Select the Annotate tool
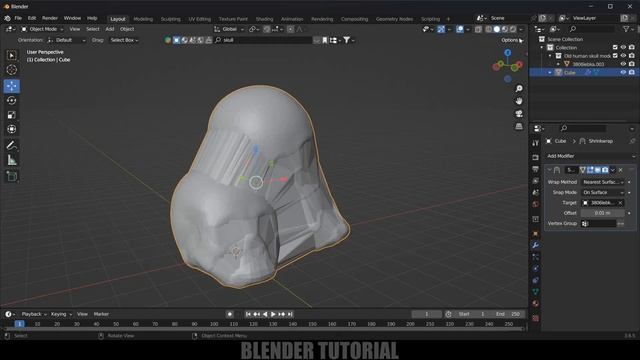640x360 pixels. 11,146
